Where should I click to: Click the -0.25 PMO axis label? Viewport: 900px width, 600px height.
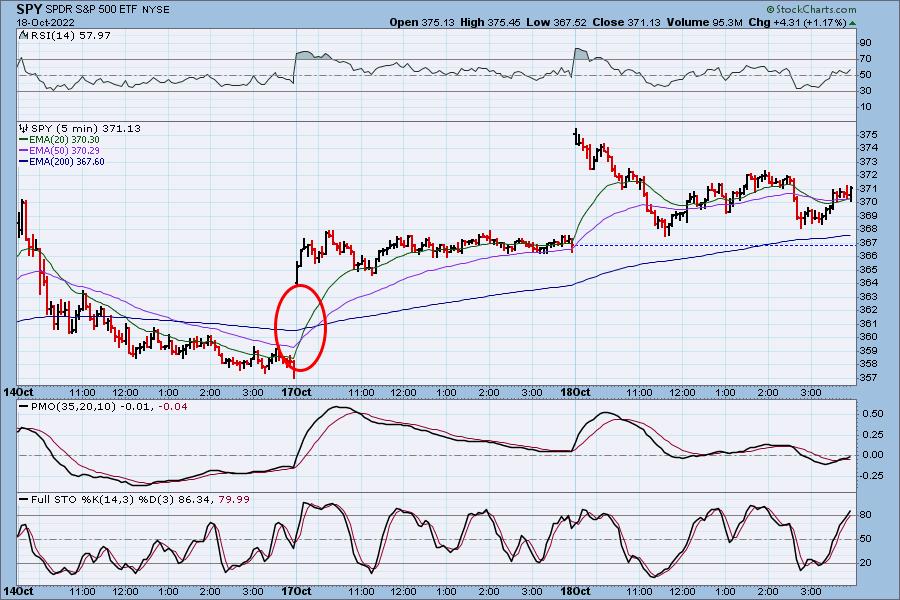[x=872, y=476]
